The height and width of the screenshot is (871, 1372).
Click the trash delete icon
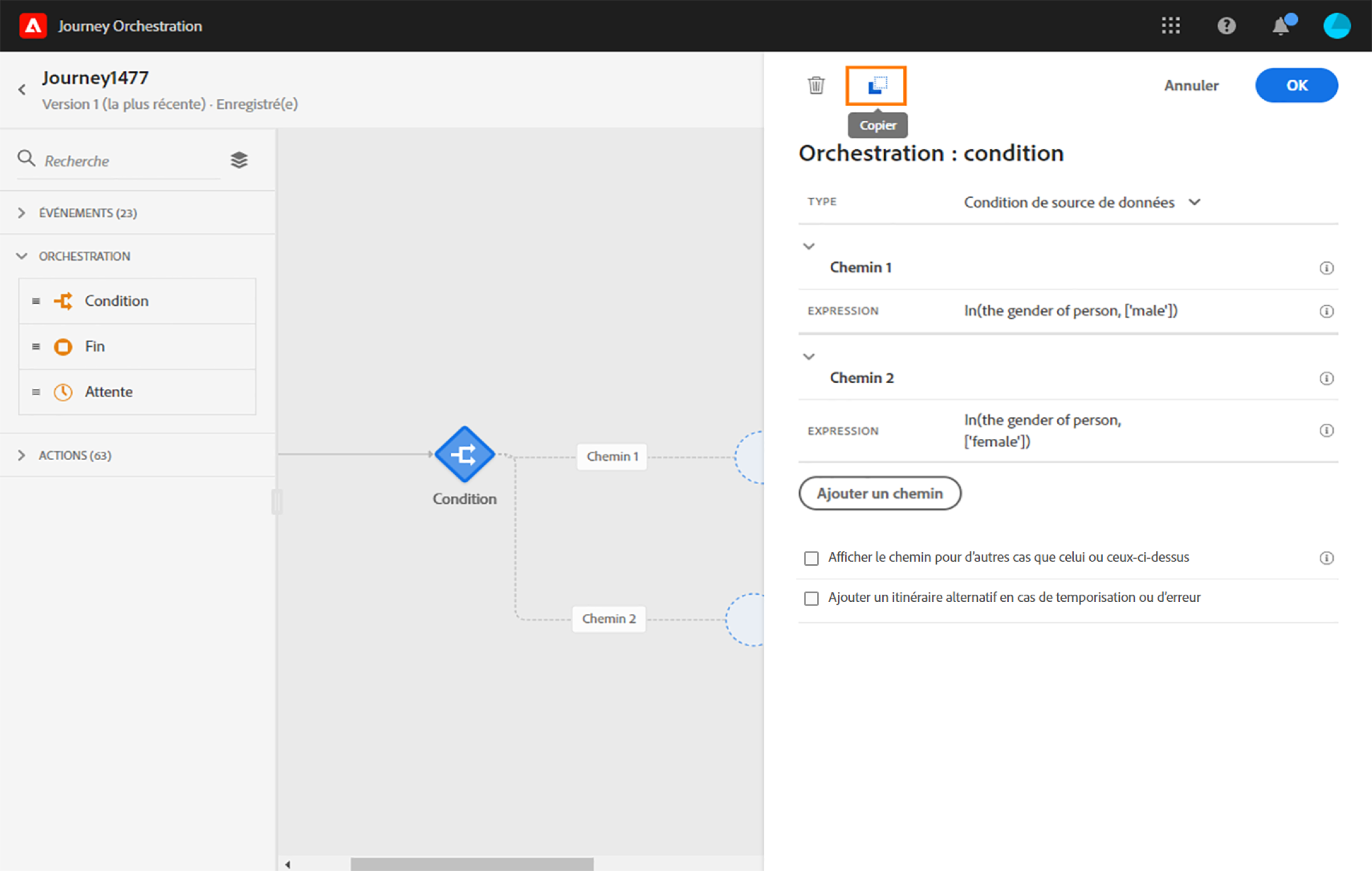point(816,85)
